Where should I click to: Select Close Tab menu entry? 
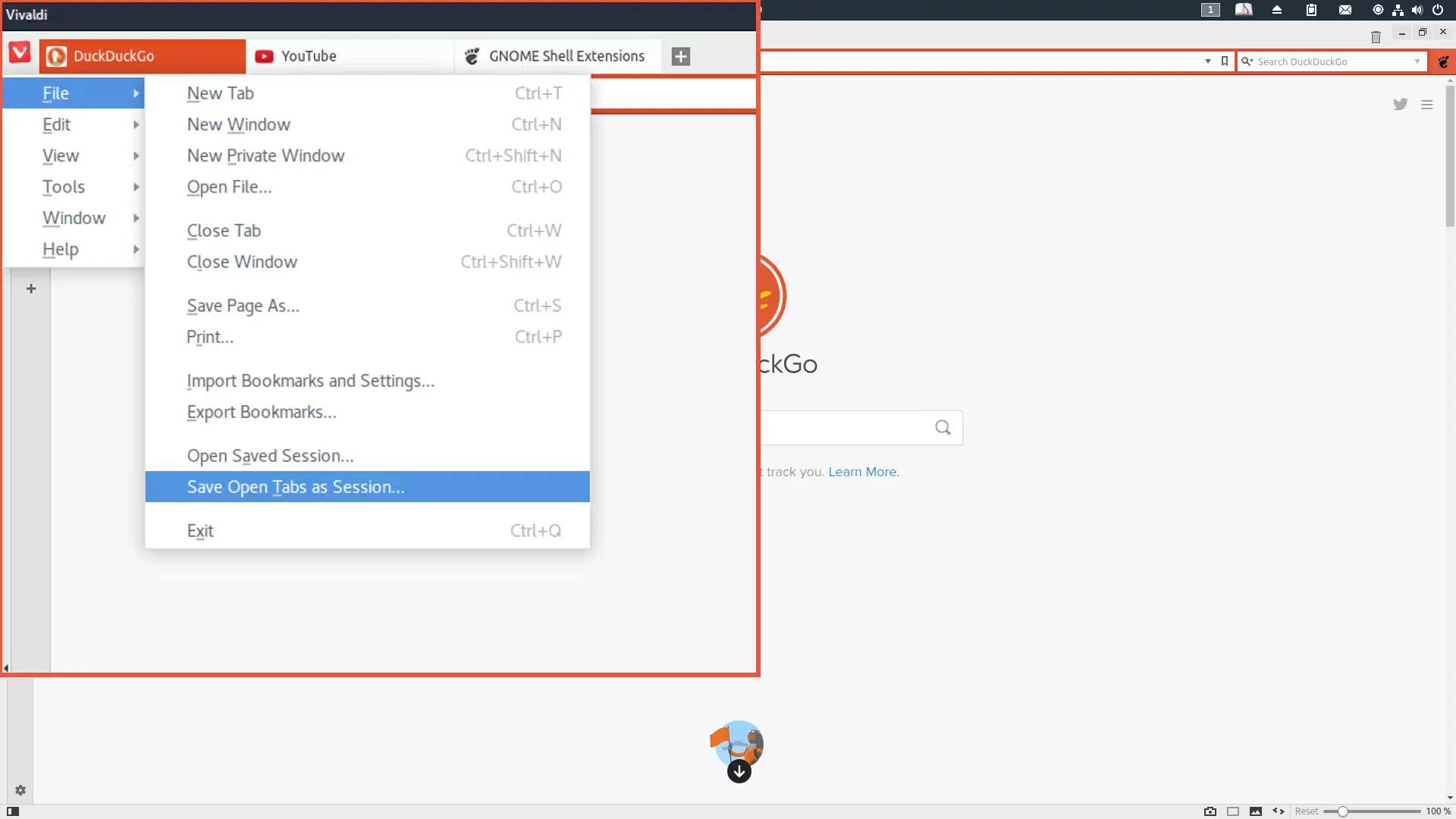[367, 231]
